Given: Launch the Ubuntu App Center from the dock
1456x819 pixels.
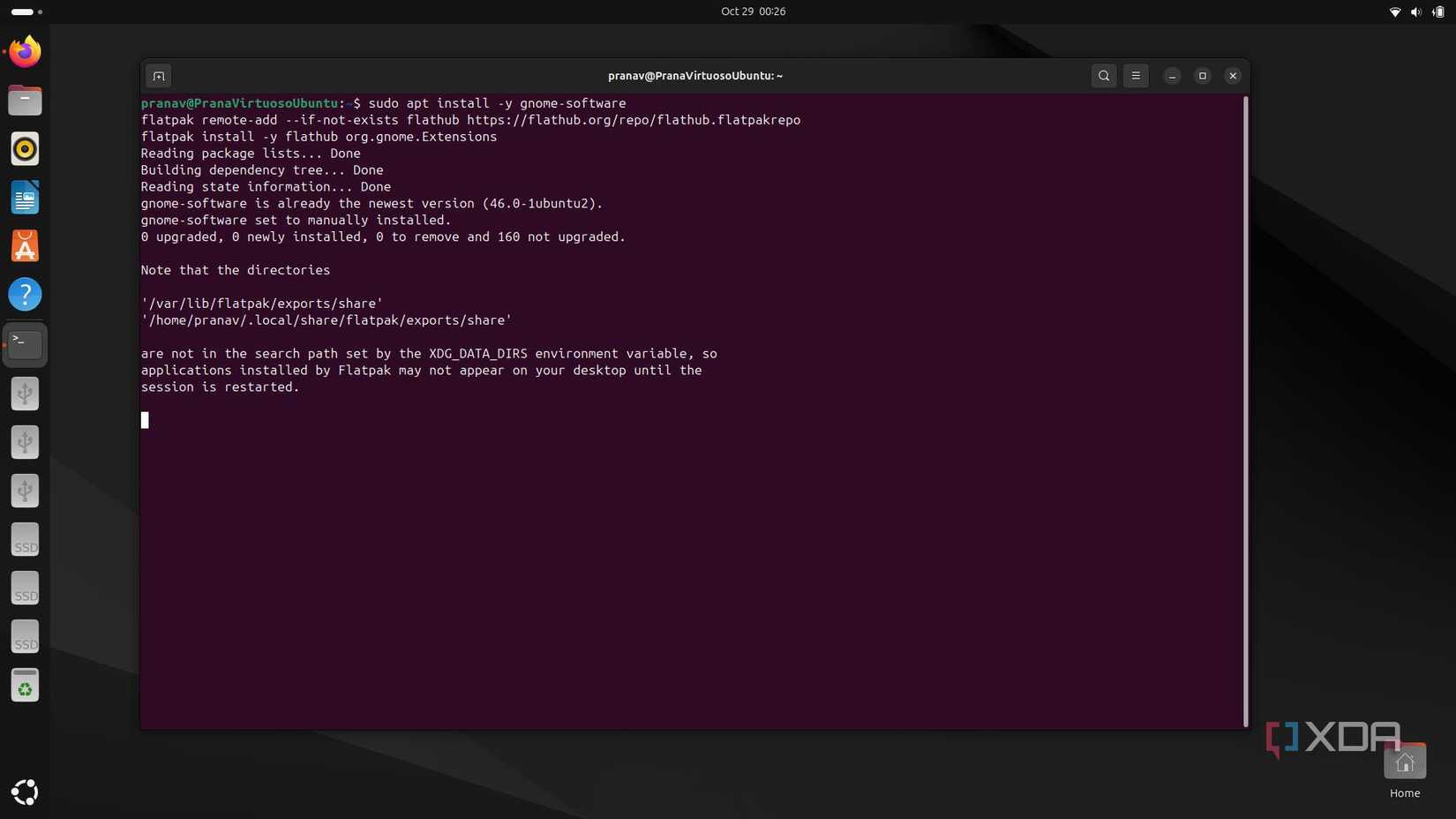Looking at the screenshot, I should (24, 245).
